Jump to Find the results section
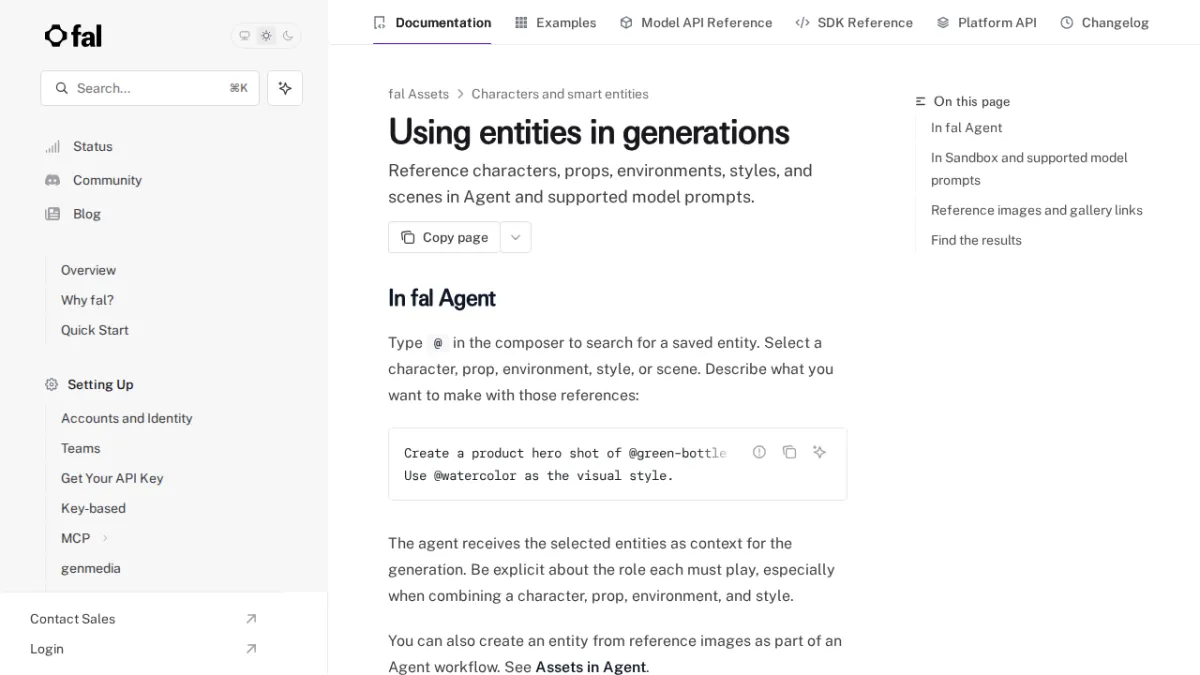 coord(976,240)
